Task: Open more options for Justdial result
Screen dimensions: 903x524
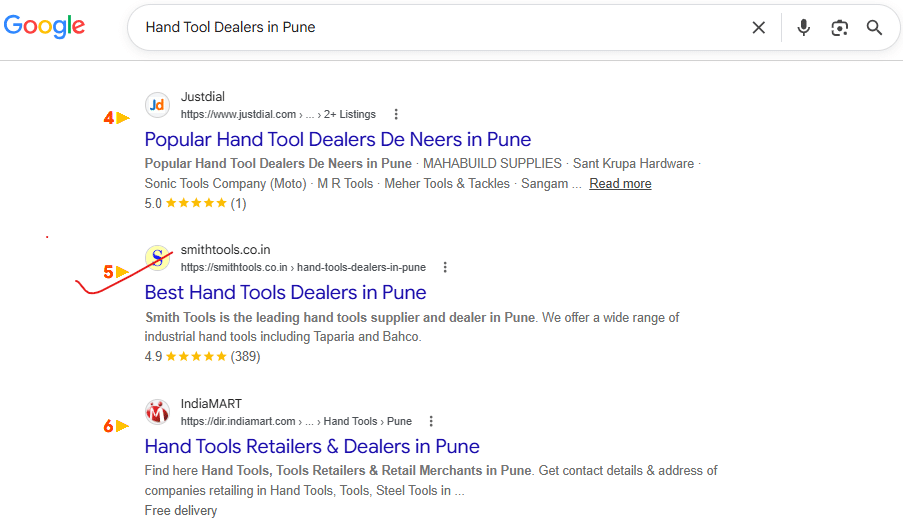Action: point(396,114)
